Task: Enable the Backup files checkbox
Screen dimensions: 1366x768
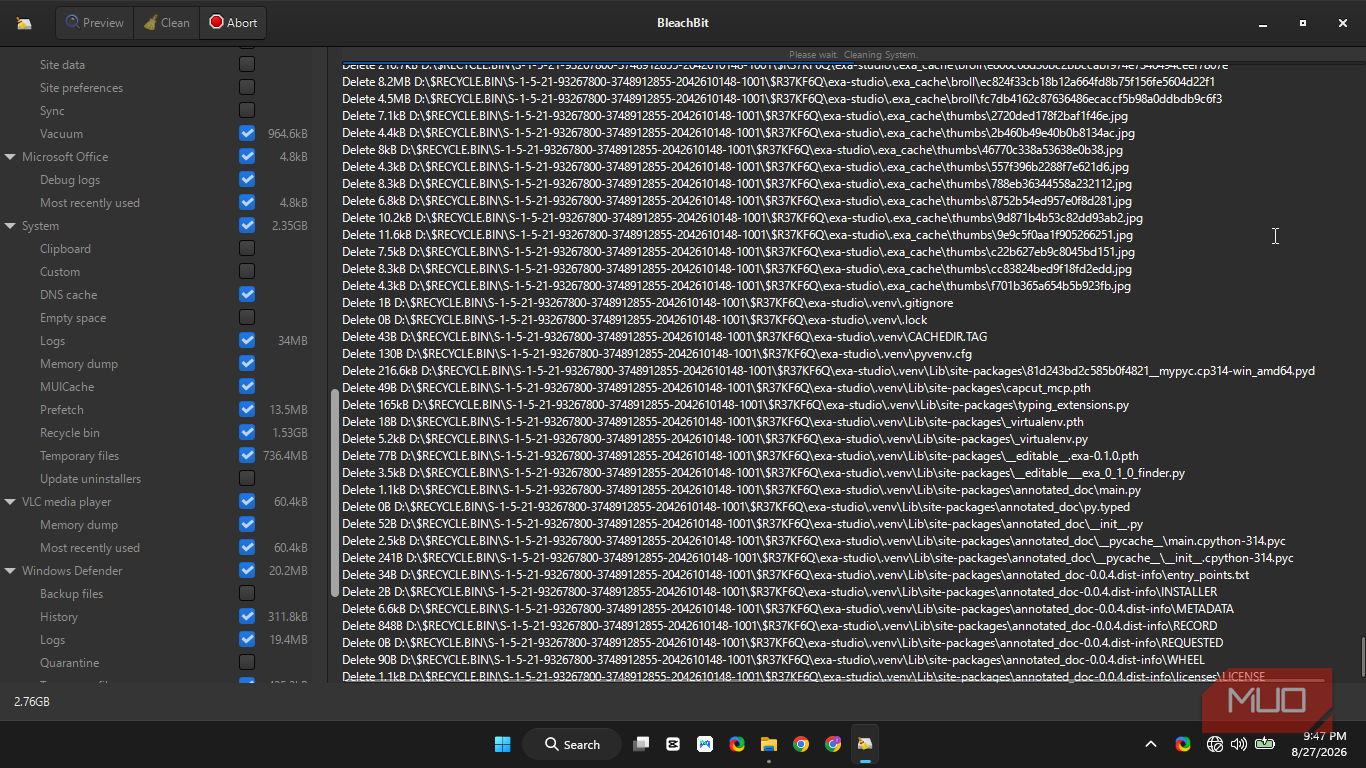Action: click(x=247, y=593)
